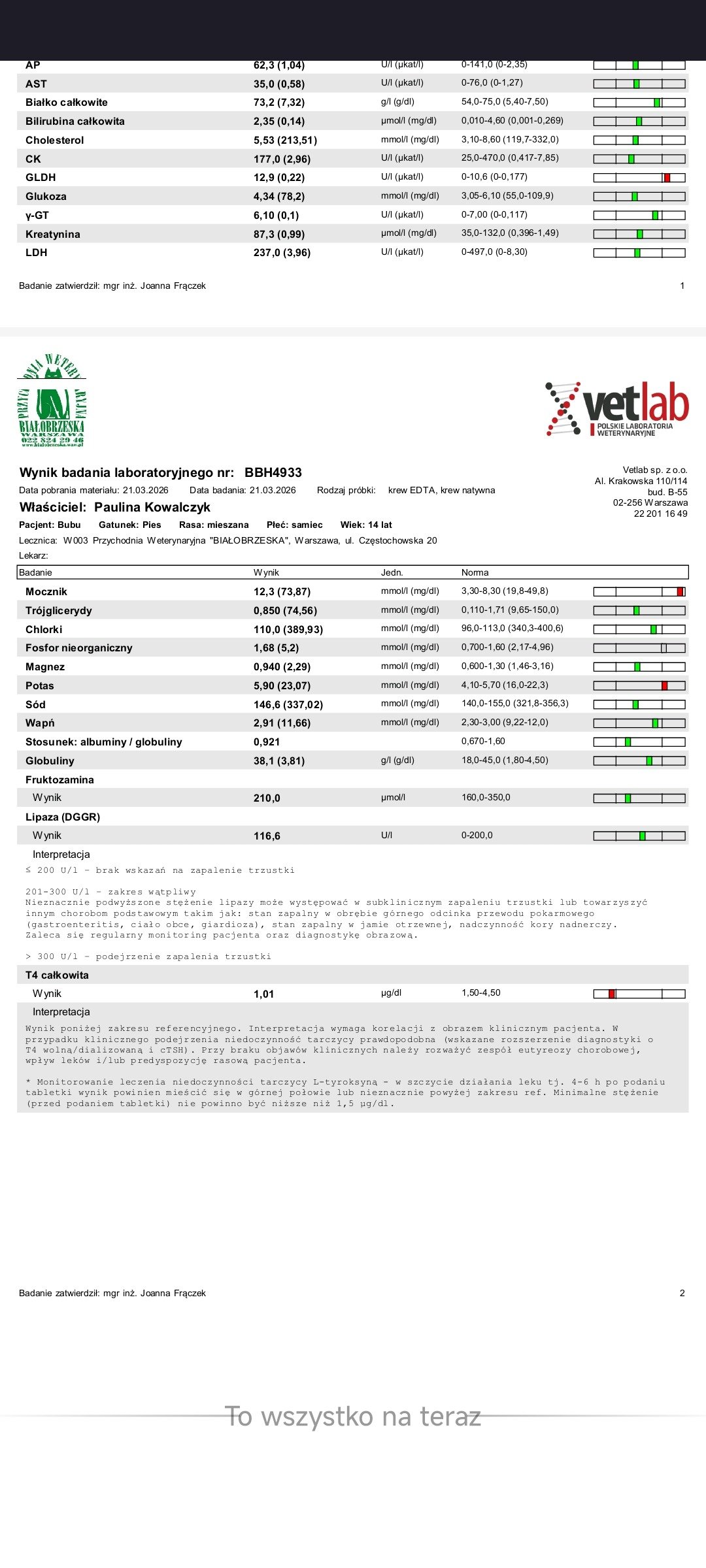Click the Lipaza range indicator bar
This screenshot has height=1568, width=706.
639,836
